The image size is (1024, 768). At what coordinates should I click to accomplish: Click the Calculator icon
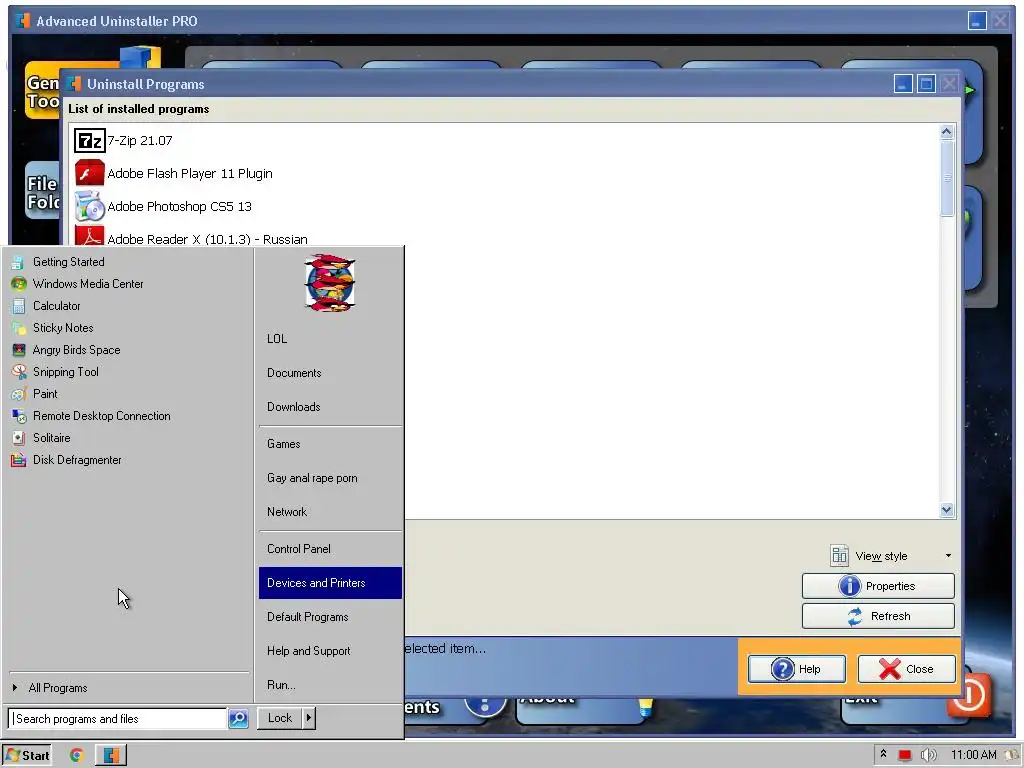(18, 306)
